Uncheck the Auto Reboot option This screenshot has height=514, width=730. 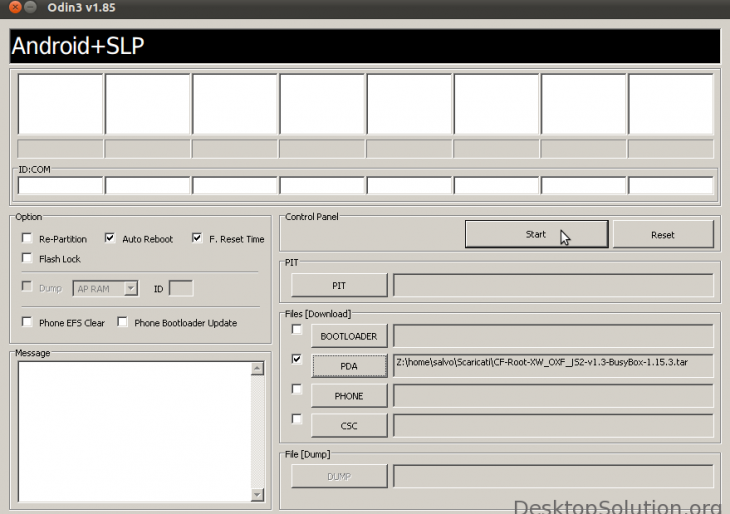110,239
